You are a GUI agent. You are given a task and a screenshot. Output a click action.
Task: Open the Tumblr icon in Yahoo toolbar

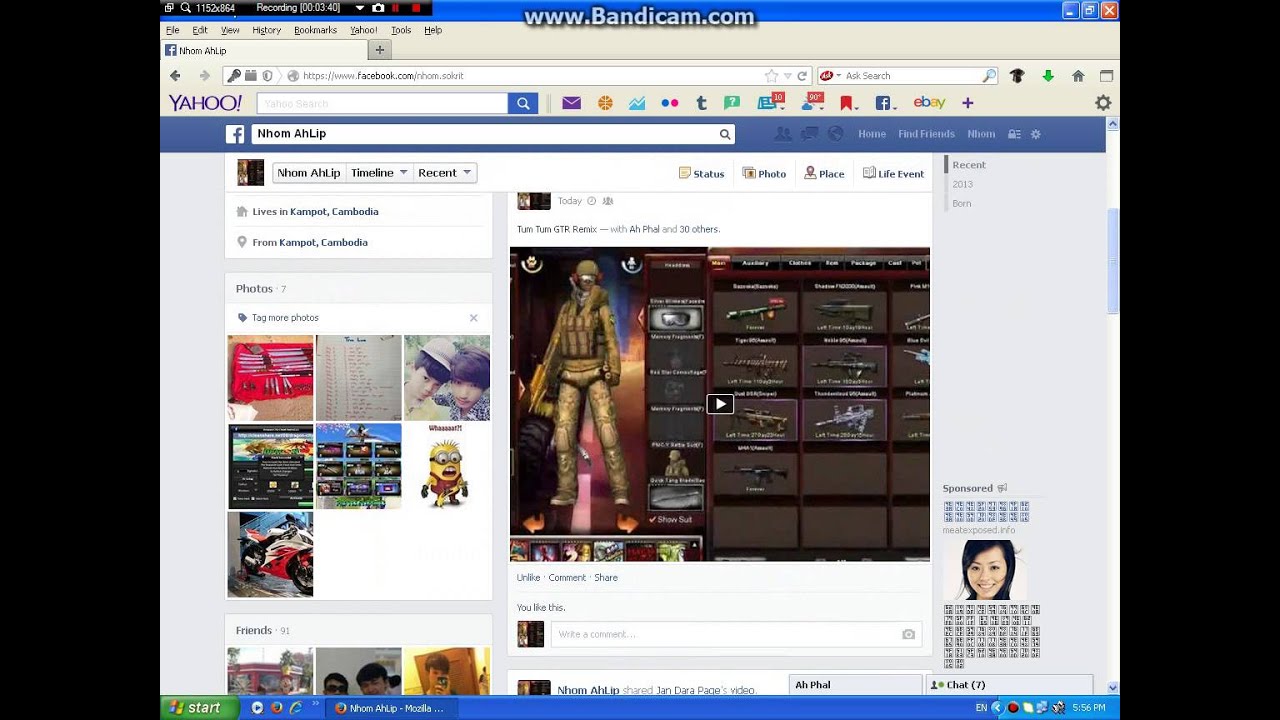(x=701, y=103)
